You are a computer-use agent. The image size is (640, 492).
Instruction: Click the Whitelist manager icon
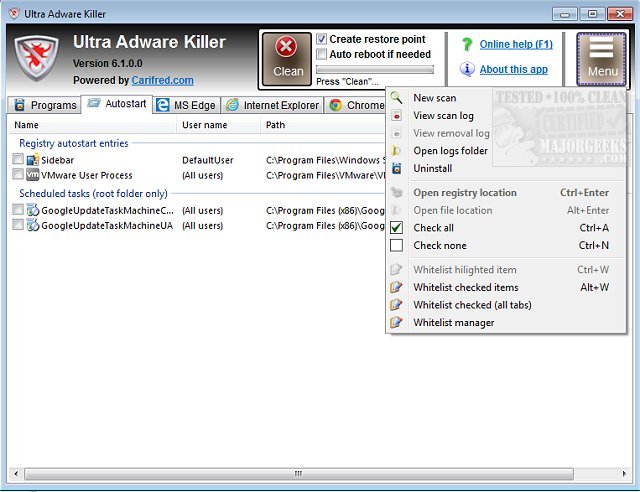pos(396,322)
